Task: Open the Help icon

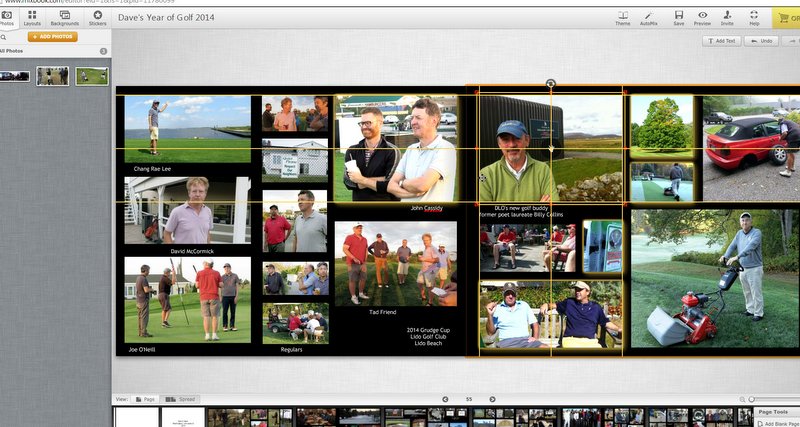Action: [x=754, y=18]
